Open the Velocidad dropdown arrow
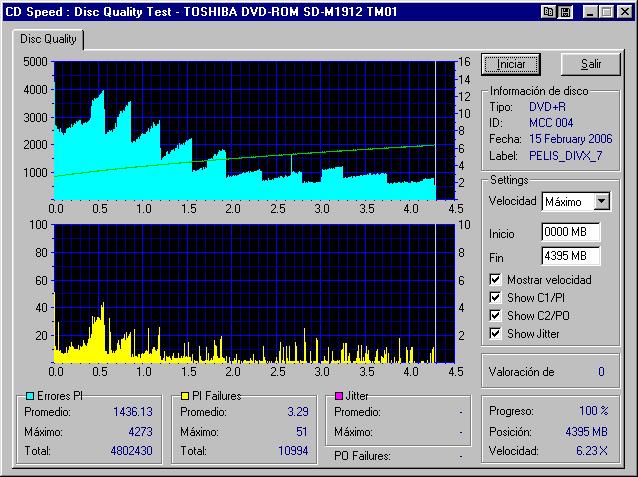The height and width of the screenshot is (477, 638). coord(600,202)
